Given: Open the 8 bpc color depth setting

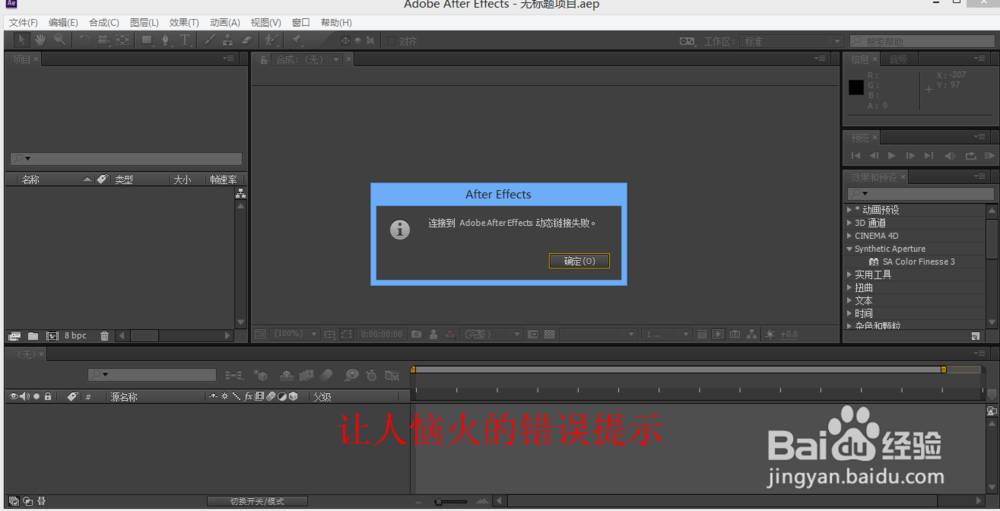Looking at the screenshot, I should (x=75, y=336).
